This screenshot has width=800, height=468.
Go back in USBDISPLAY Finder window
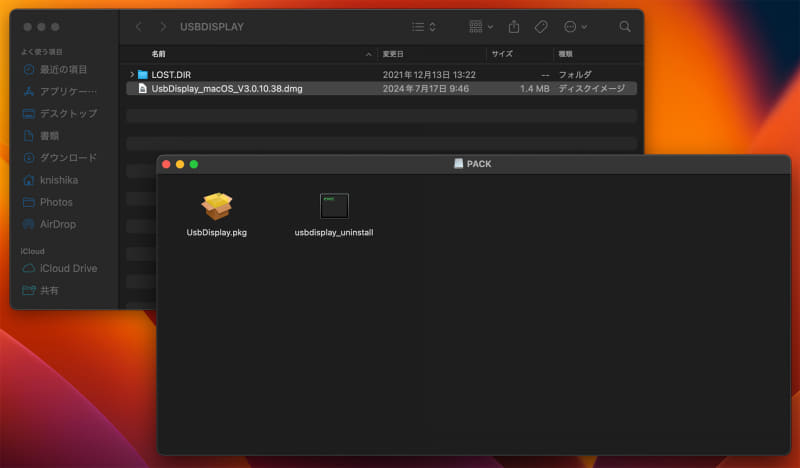[139, 27]
